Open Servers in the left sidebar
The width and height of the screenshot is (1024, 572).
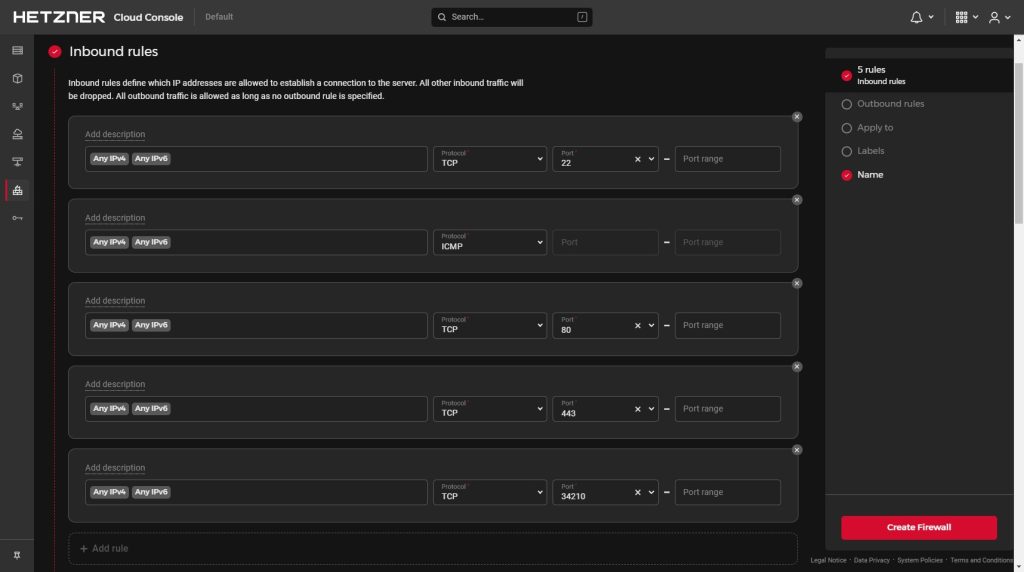pos(17,50)
